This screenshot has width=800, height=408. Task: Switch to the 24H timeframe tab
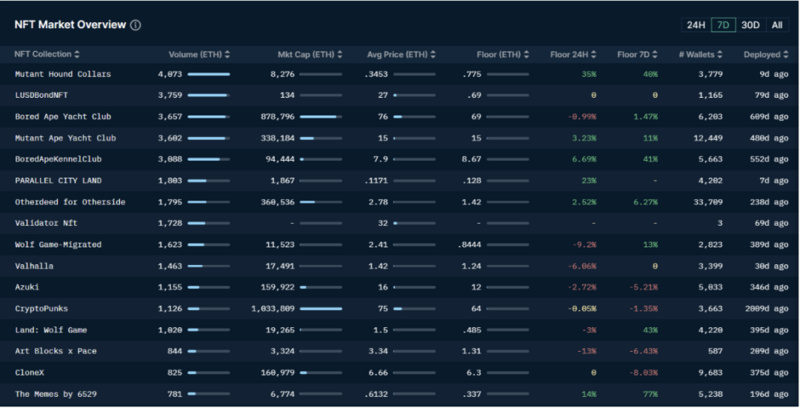696,25
